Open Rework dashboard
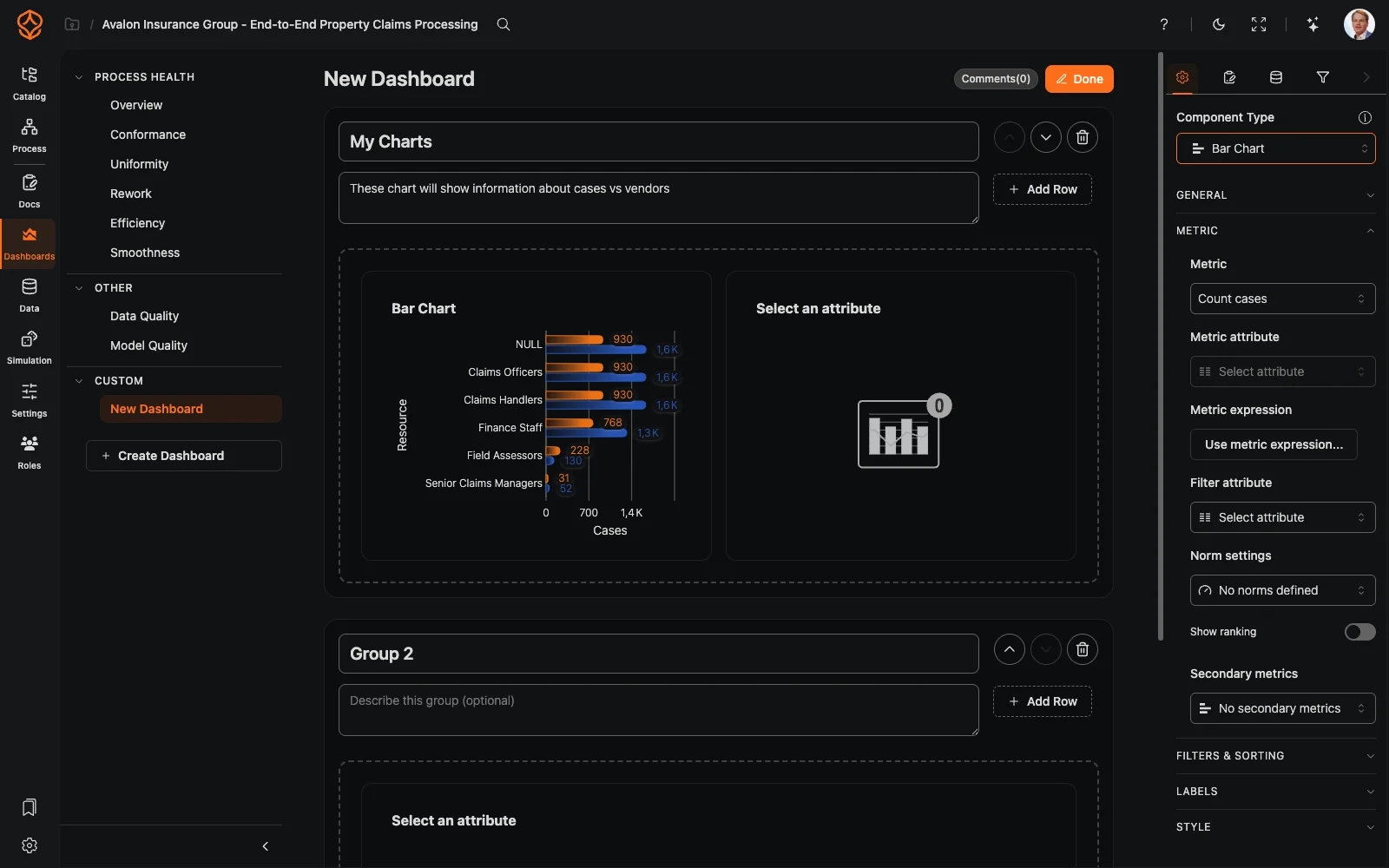 (x=130, y=194)
